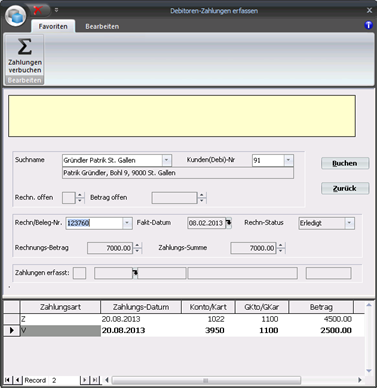Go to the next record button
Image resolution: width=377 pixels, height=388 pixels.
pos(84,380)
